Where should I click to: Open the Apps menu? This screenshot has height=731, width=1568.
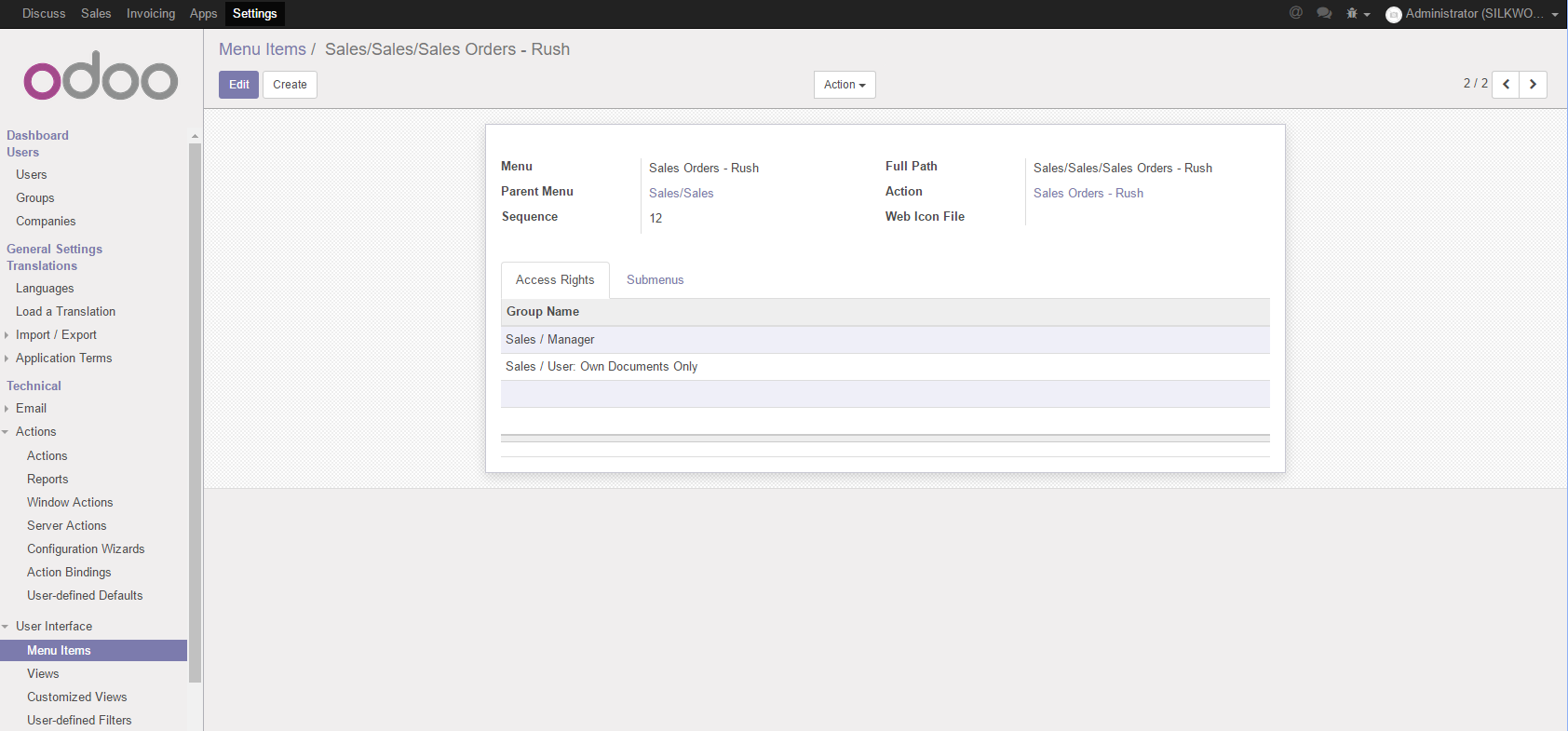203,14
